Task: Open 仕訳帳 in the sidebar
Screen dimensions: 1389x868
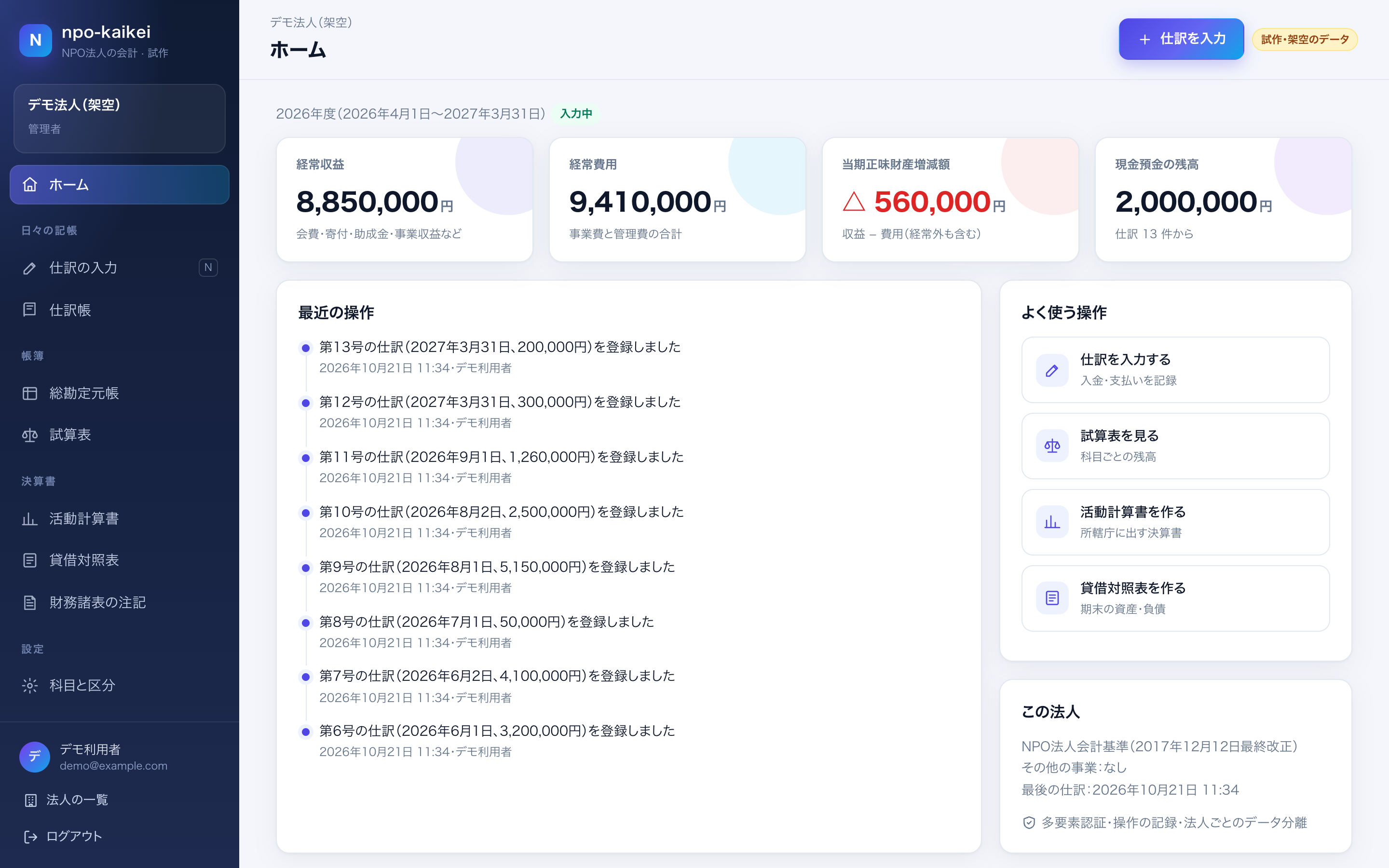Action: click(120, 310)
